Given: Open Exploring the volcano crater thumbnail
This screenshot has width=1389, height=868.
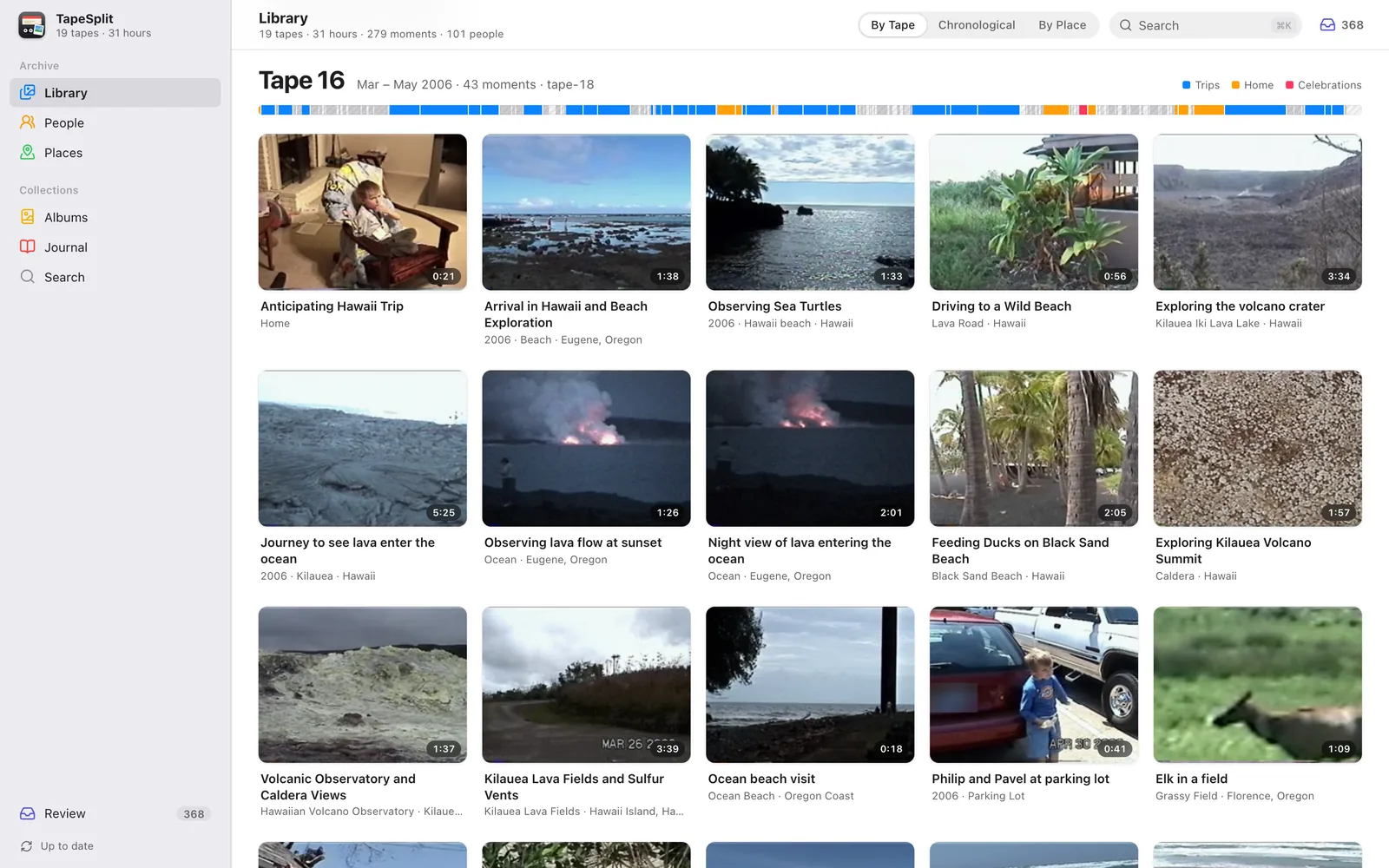Looking at the screenshot, I should [x=1258, y=212].
